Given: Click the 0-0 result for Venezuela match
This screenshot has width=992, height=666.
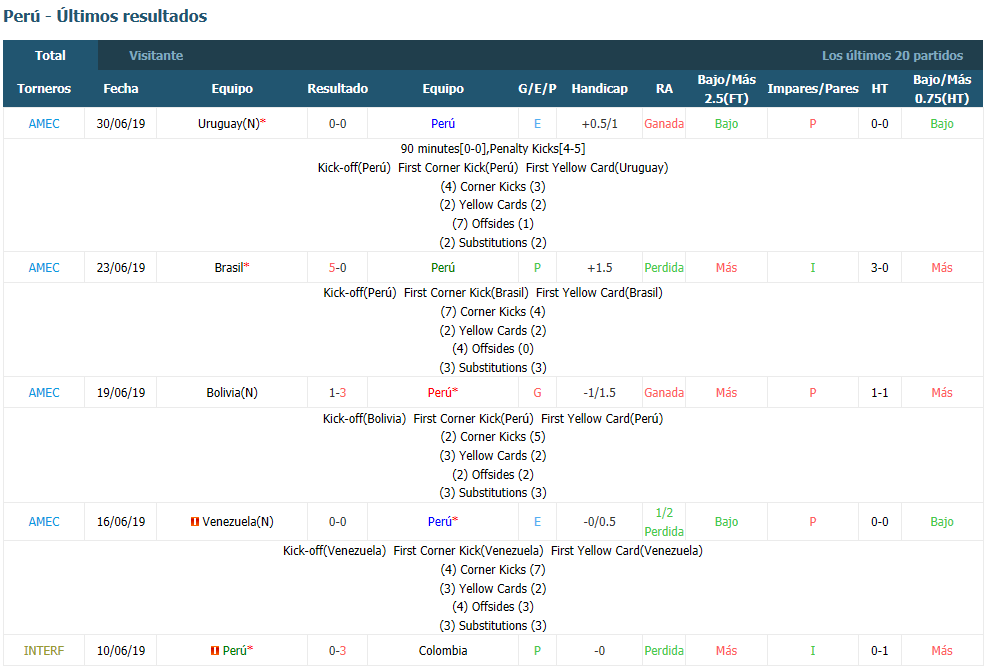Looking at the screenshot, I should click(337, 522).
